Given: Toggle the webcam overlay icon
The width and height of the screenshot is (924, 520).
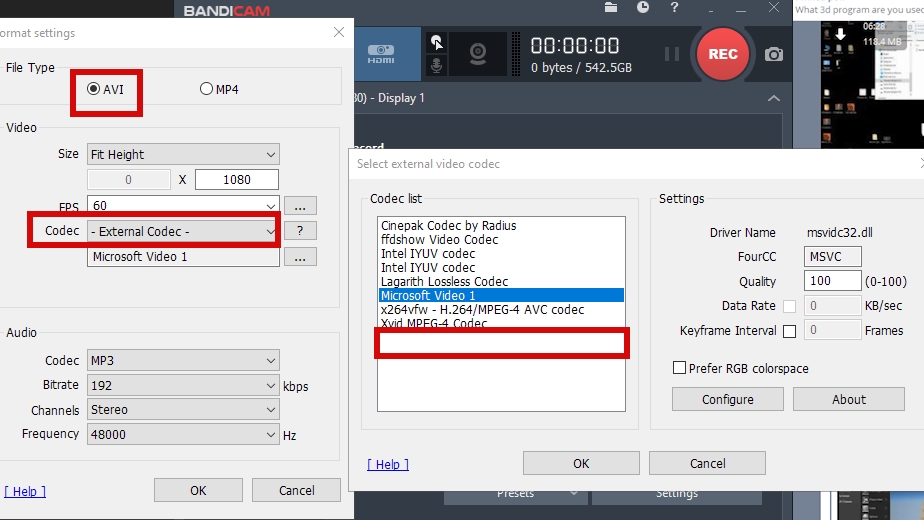Looking at the screenshot, I should [x=478, y=54].
